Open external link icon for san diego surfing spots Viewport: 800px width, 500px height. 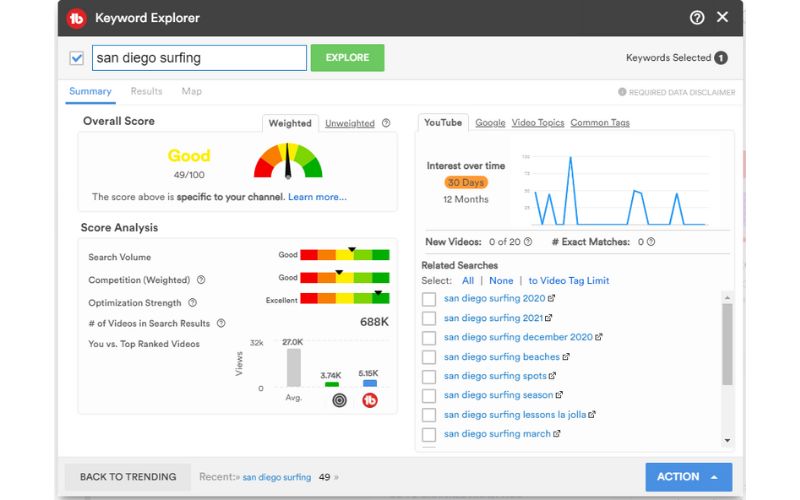point(552,376)
